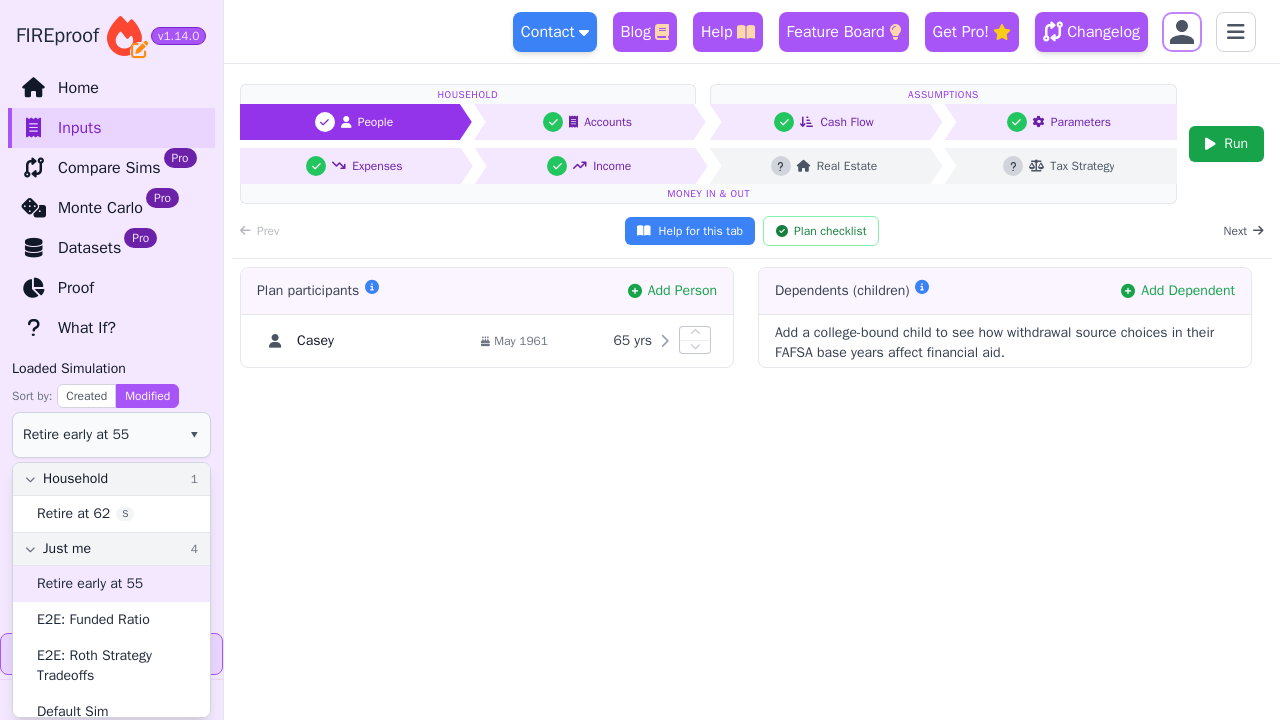This screenshot has height=720, width=1280.
Task: Click the Monte Carlo dice icon
Action: (x=34, y=208)
